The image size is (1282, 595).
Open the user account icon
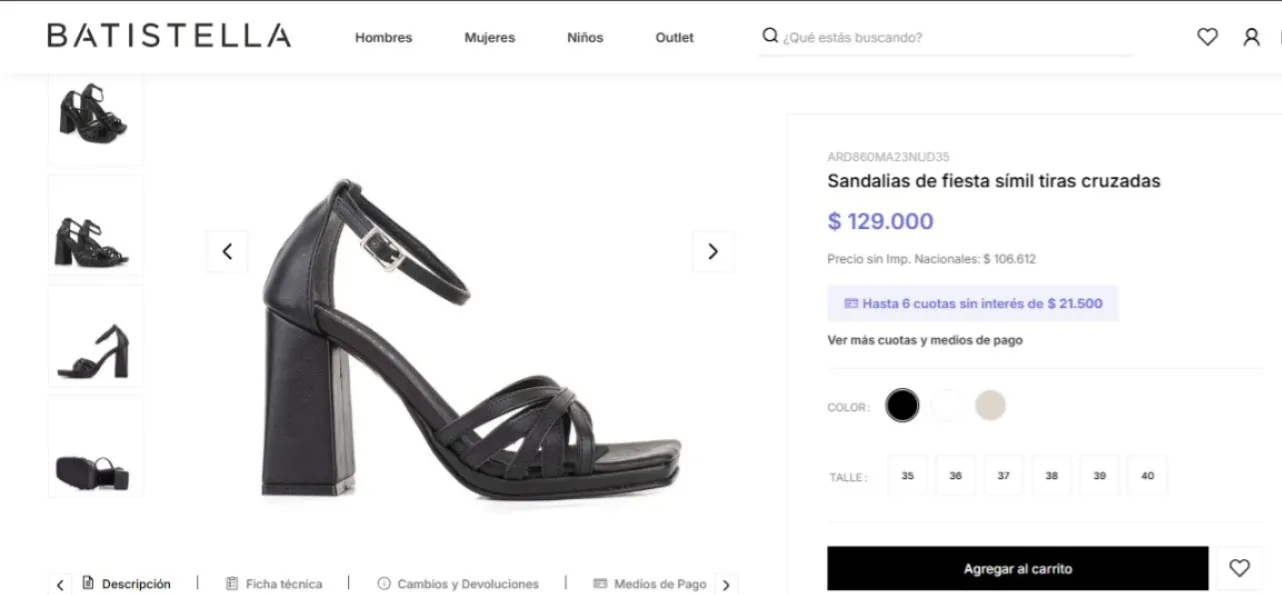[x=1252, y=36]
